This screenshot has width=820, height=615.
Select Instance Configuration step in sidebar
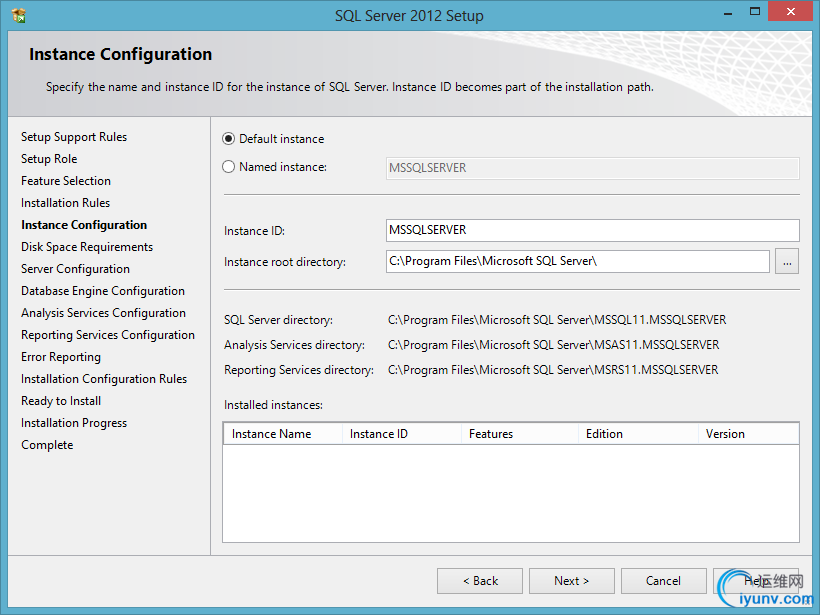coord(84,225)
